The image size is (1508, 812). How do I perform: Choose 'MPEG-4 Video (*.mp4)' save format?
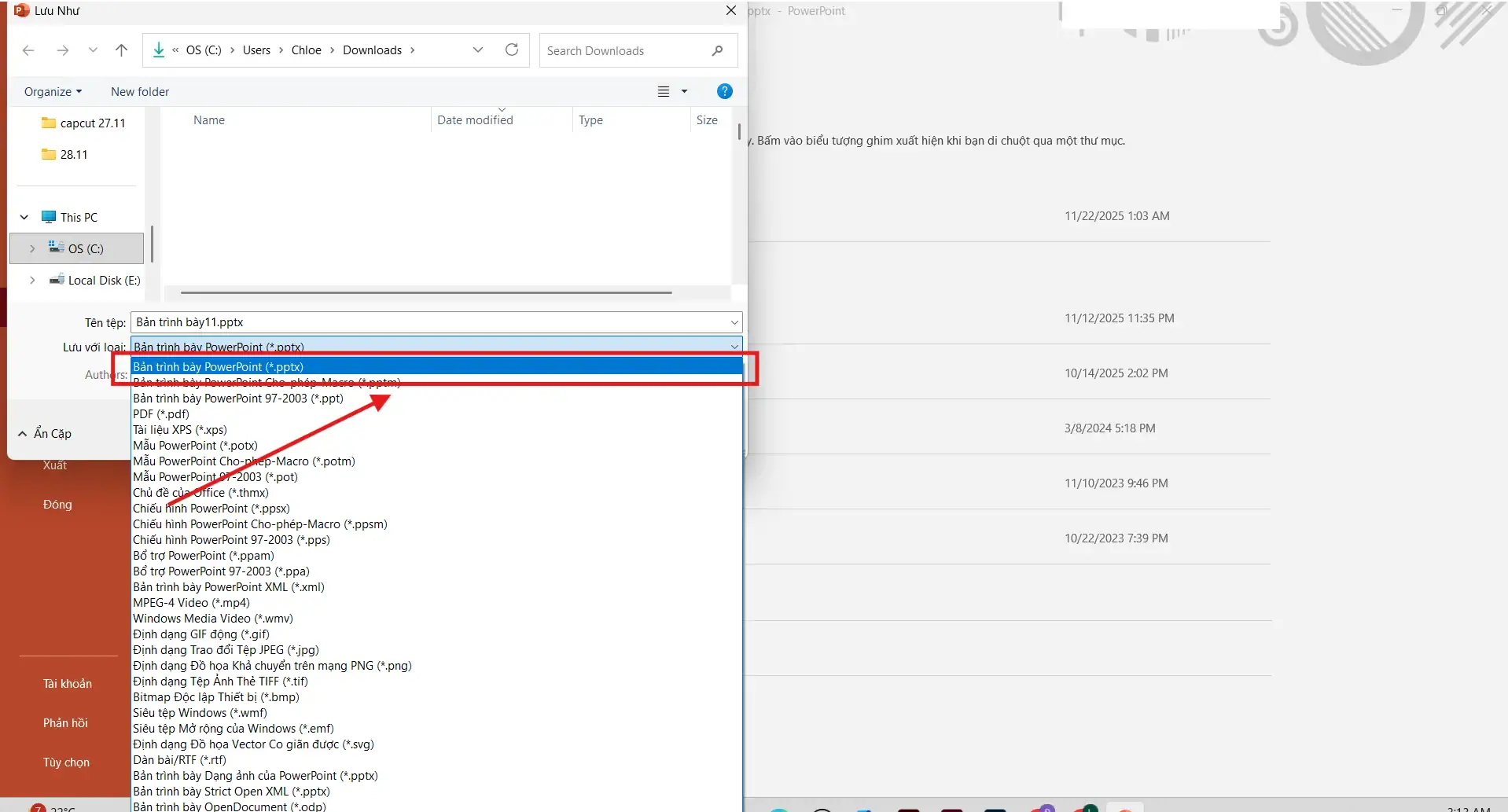(190, 602)
